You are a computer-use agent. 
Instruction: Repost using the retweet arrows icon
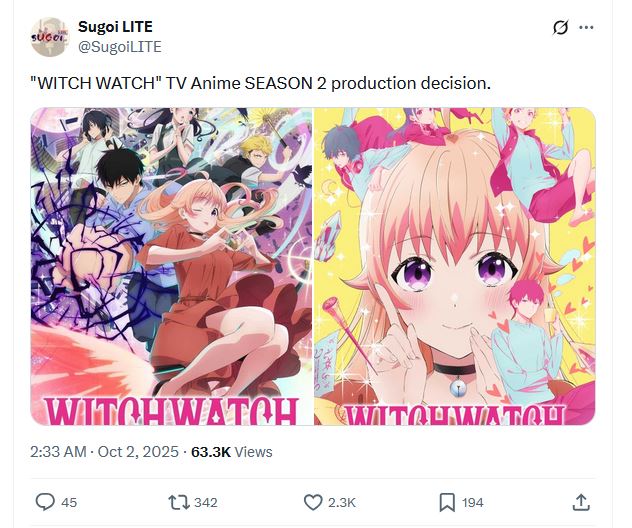click(178, 502)
